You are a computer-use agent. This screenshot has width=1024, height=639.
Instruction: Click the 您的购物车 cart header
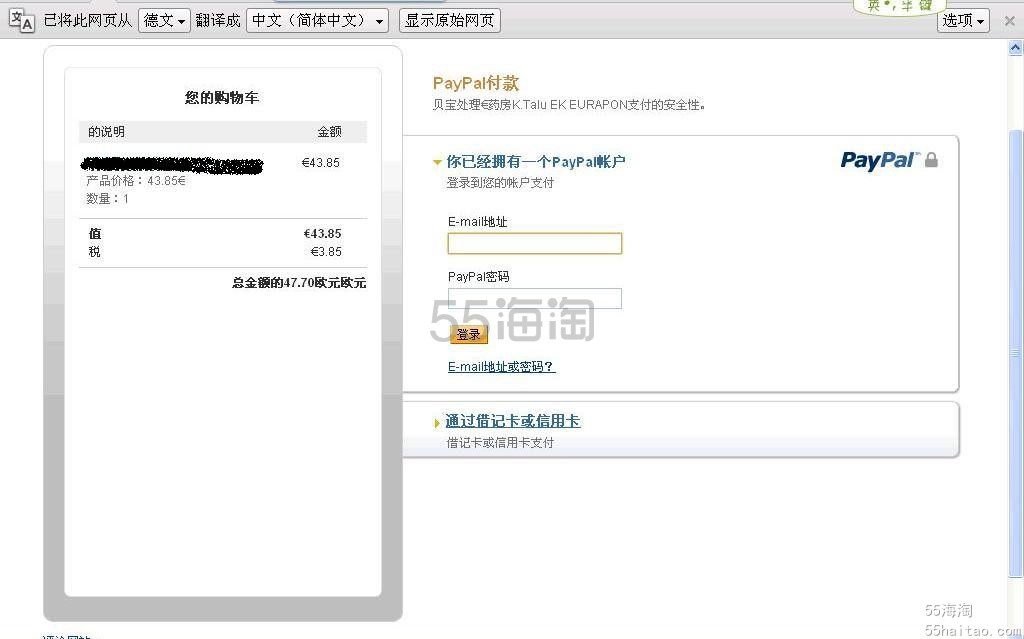coord(222,97)
